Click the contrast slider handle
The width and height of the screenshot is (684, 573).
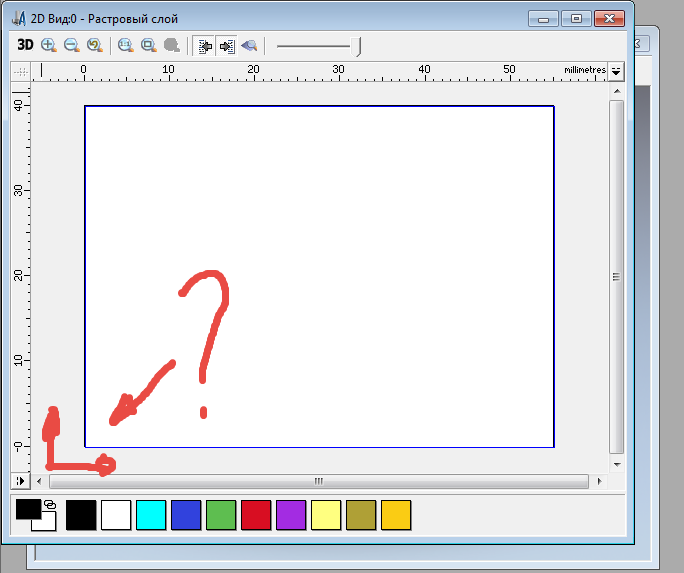click(x=357, y=46)
